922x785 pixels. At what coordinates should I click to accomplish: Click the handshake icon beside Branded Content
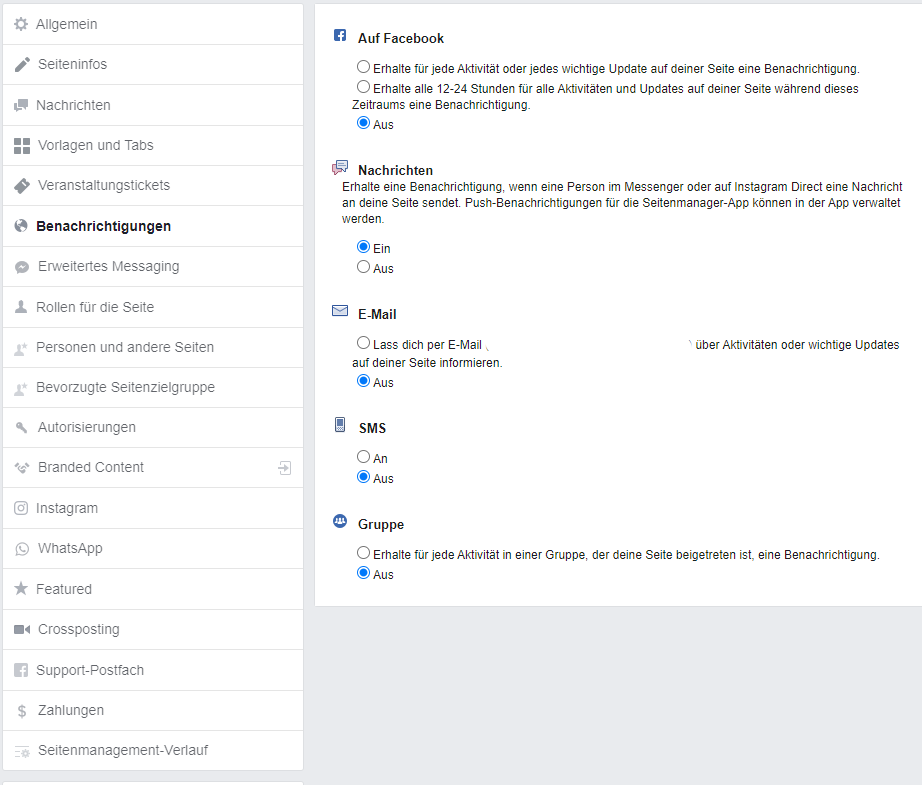22,468
